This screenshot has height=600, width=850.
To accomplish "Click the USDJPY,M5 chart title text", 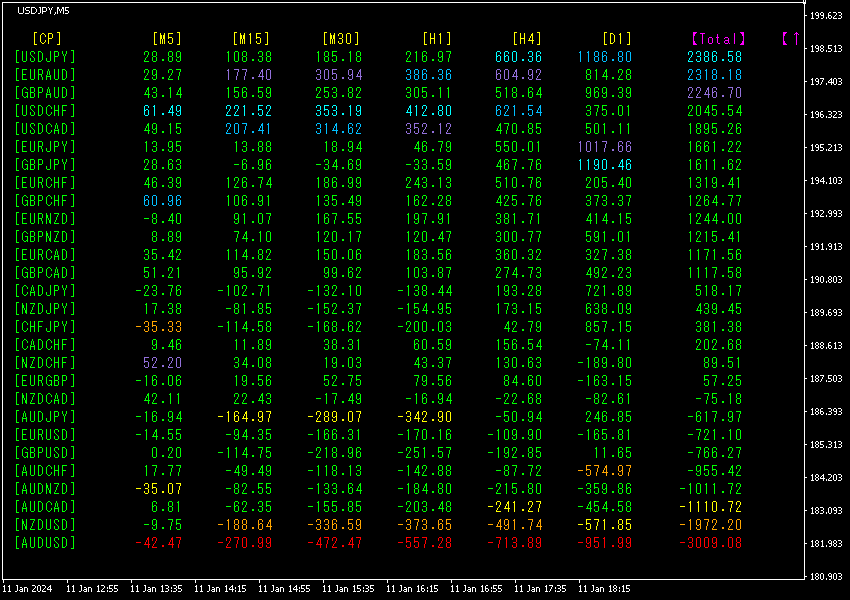I will [x=43, y=11].
